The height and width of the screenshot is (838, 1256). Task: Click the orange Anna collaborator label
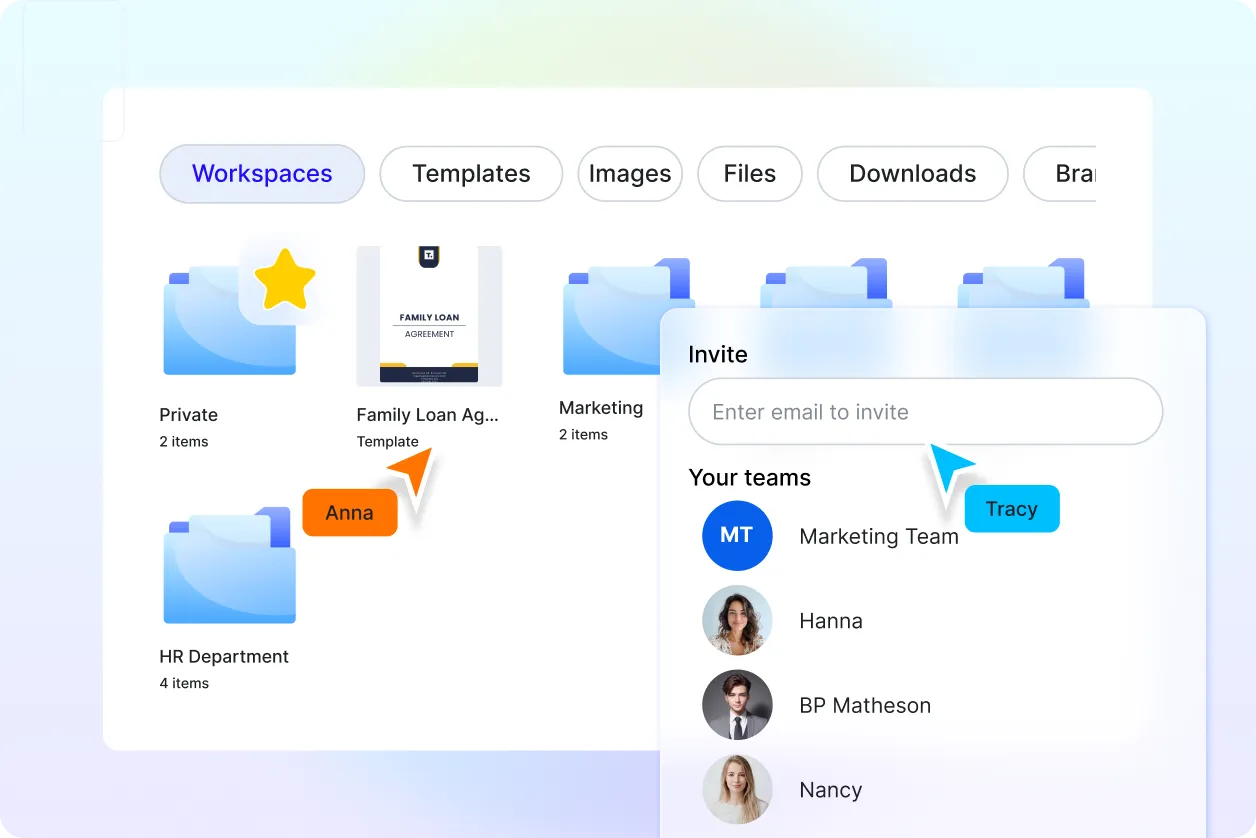(349, 513)
